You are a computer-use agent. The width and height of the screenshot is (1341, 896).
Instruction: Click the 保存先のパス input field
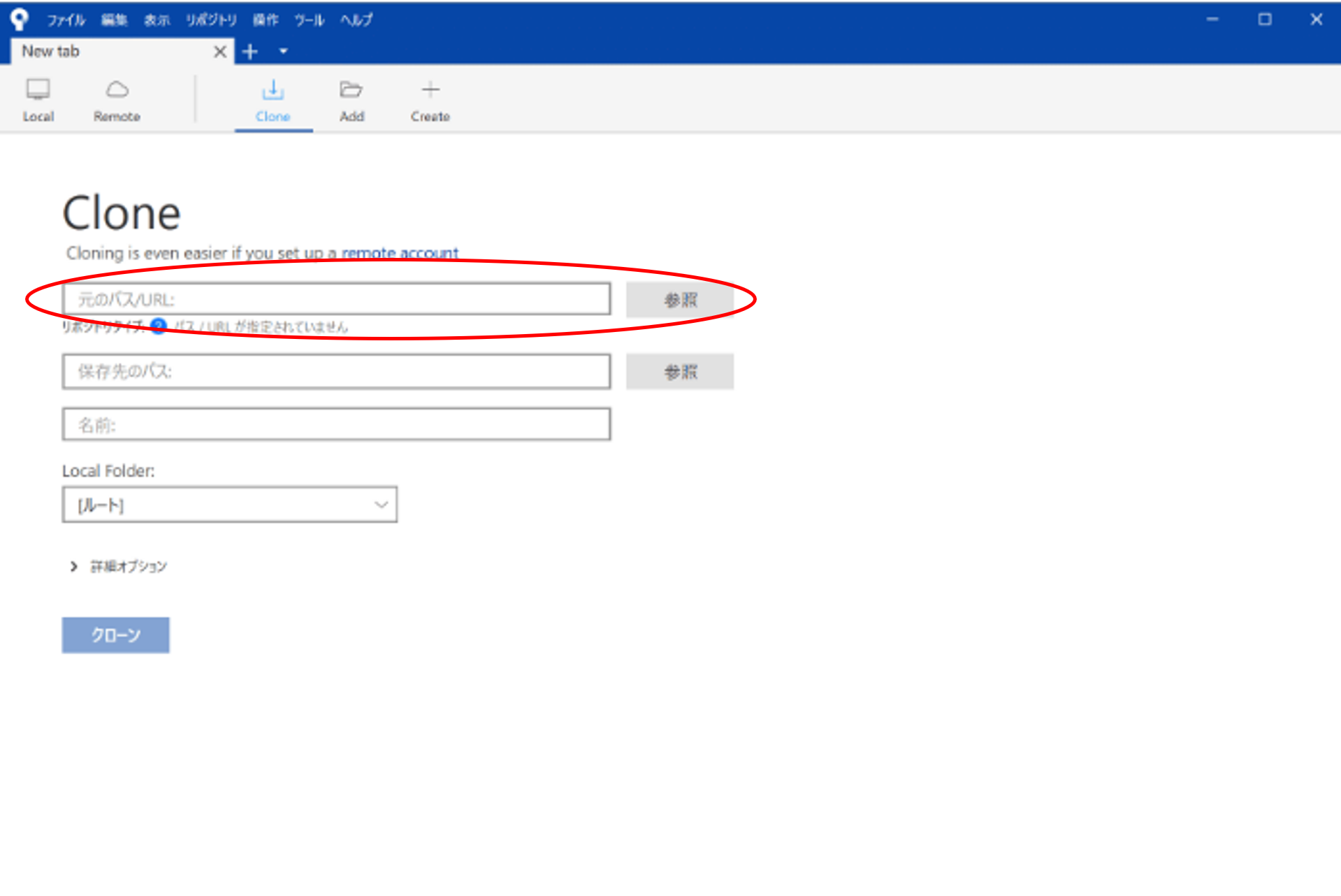tap(336, 371)
